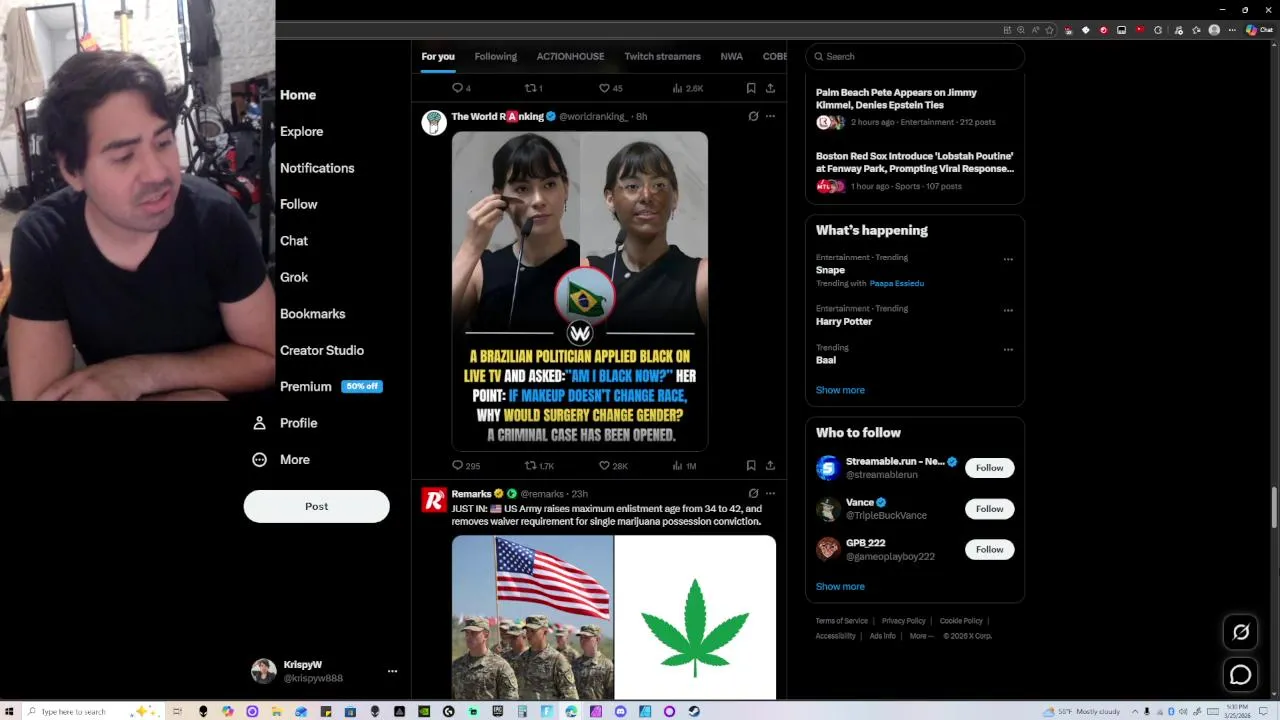
Task: Click the X search field
Action: pos(915,57)
